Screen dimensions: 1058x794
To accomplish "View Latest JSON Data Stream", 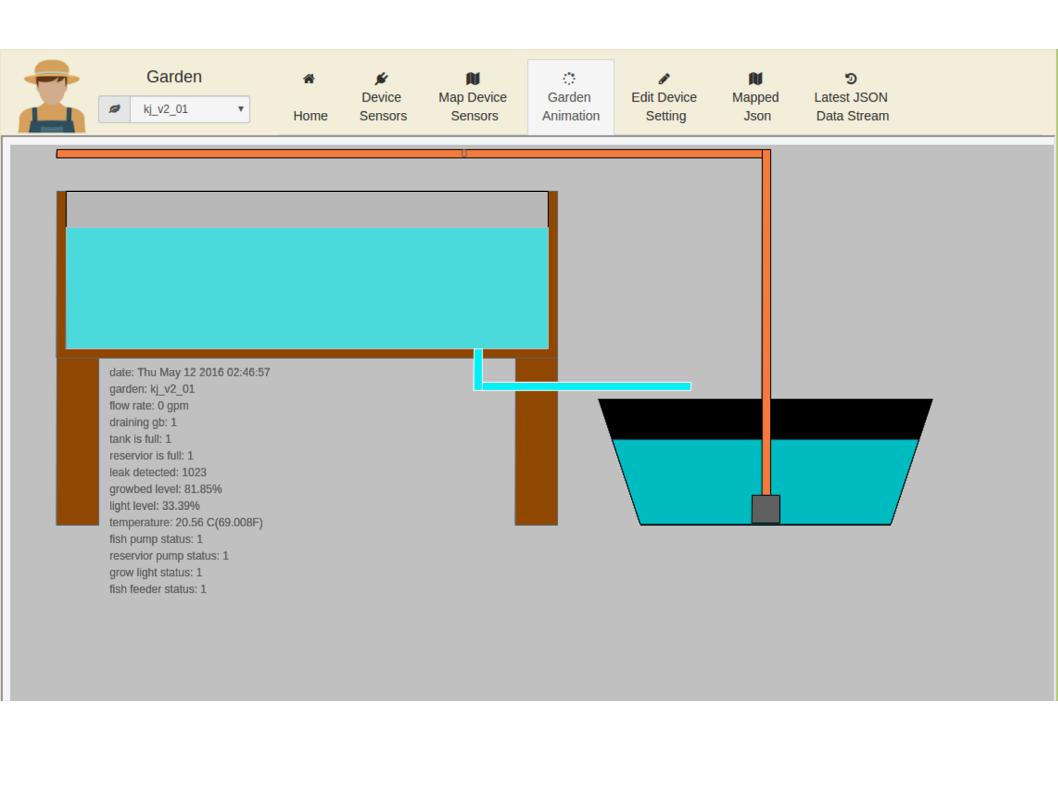I will [852, 106].
